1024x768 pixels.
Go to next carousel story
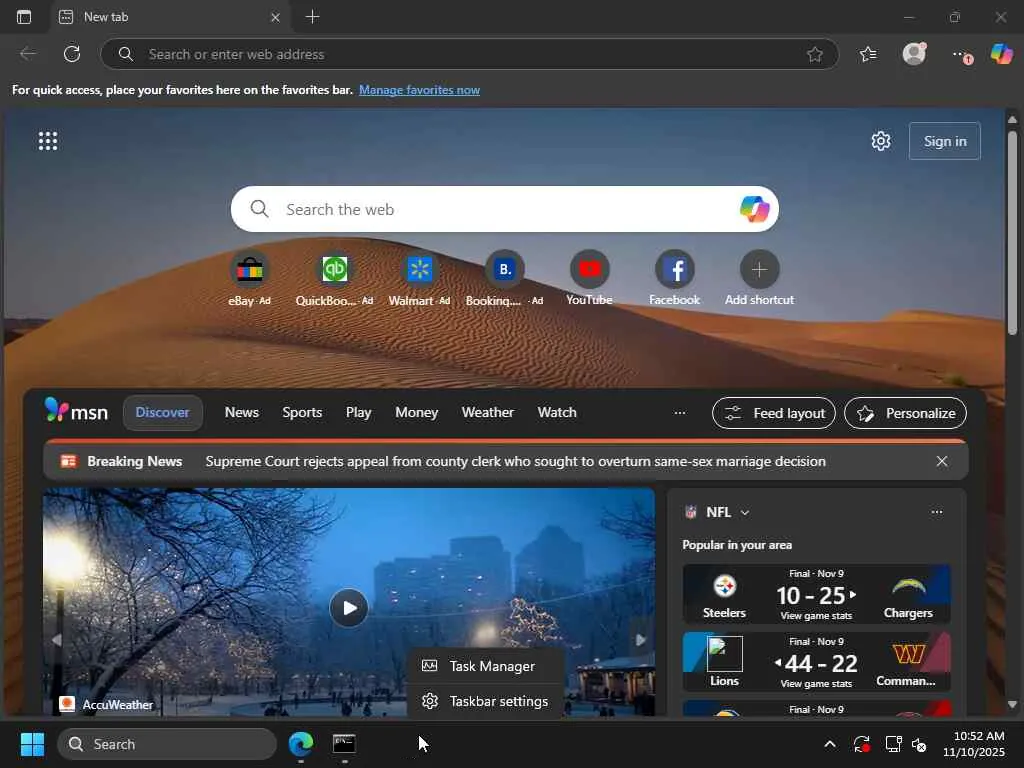coord(641,640)
